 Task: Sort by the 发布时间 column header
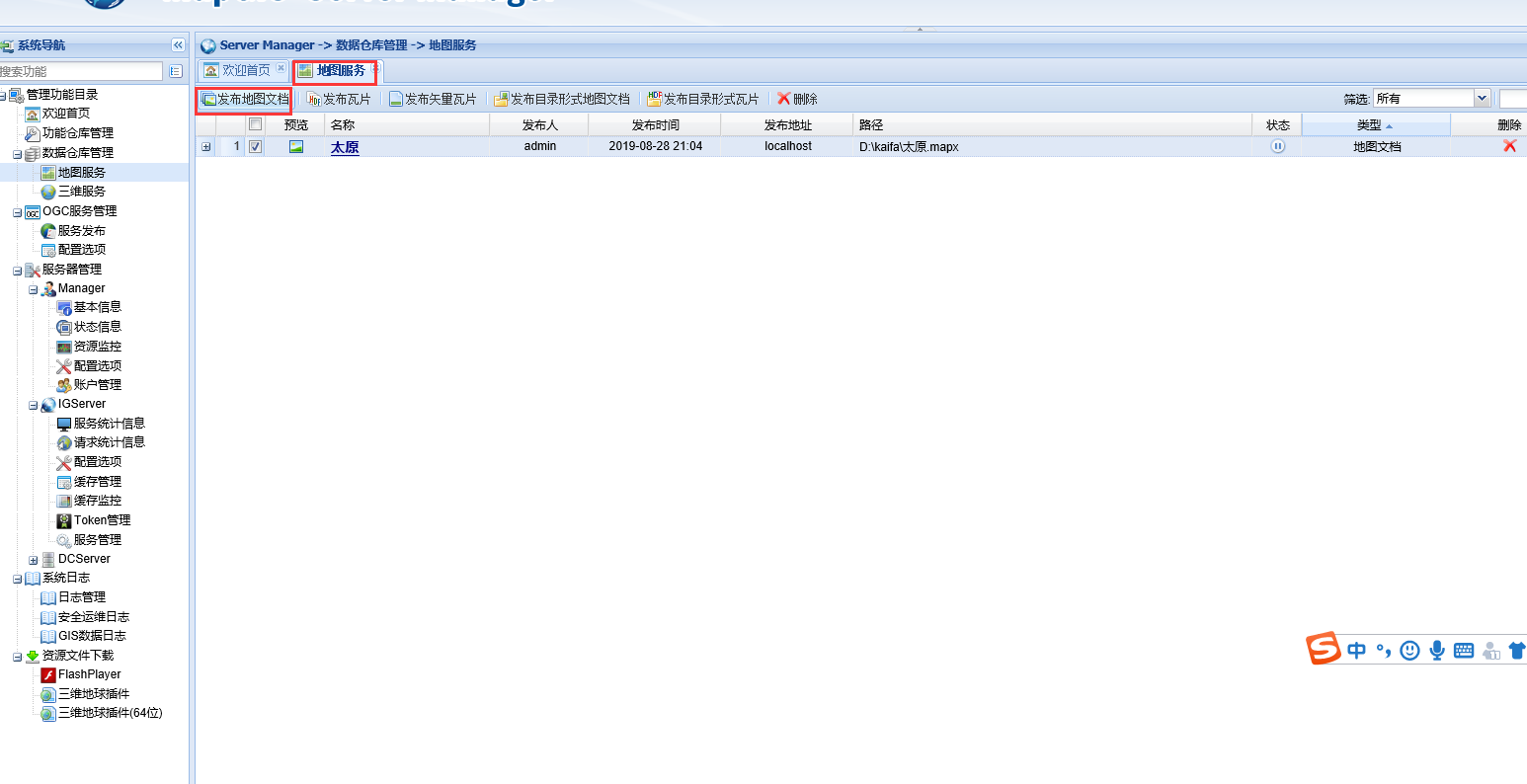[x=655, y=124]
